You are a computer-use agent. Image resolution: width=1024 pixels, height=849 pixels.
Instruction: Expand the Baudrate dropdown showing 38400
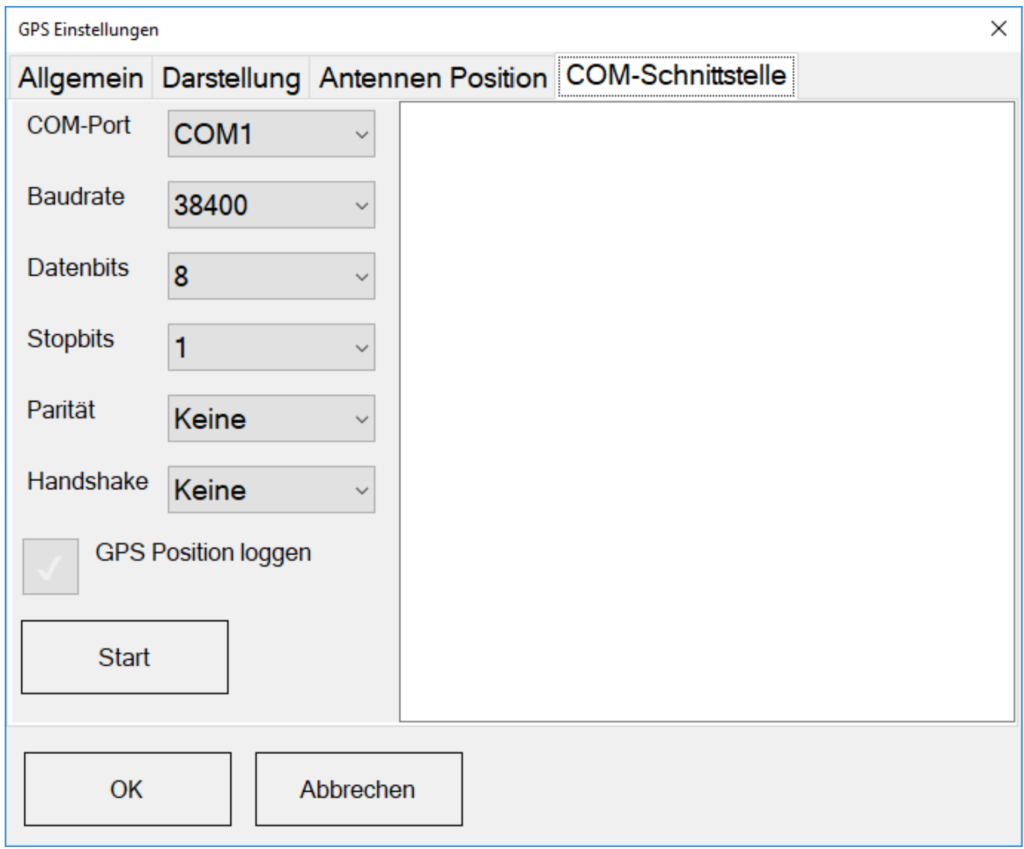[x=271, y=205]
